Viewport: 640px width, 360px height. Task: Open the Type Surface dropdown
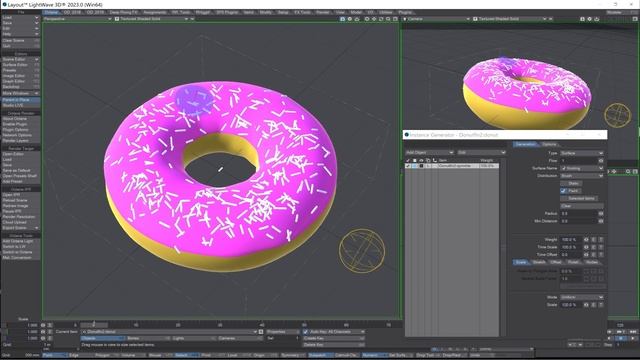point(582,153)
